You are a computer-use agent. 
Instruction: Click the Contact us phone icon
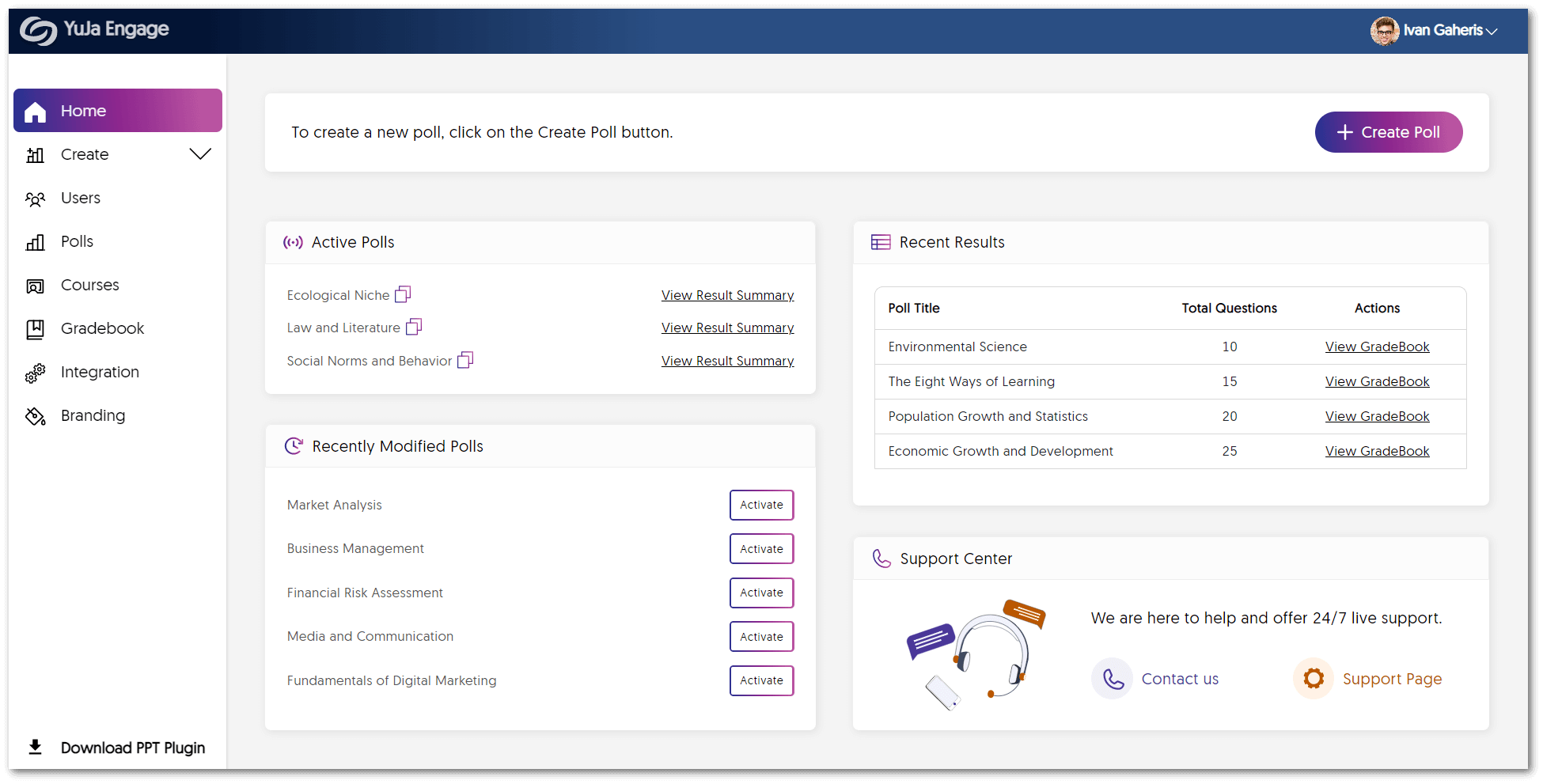click(x=1113, y=679)
